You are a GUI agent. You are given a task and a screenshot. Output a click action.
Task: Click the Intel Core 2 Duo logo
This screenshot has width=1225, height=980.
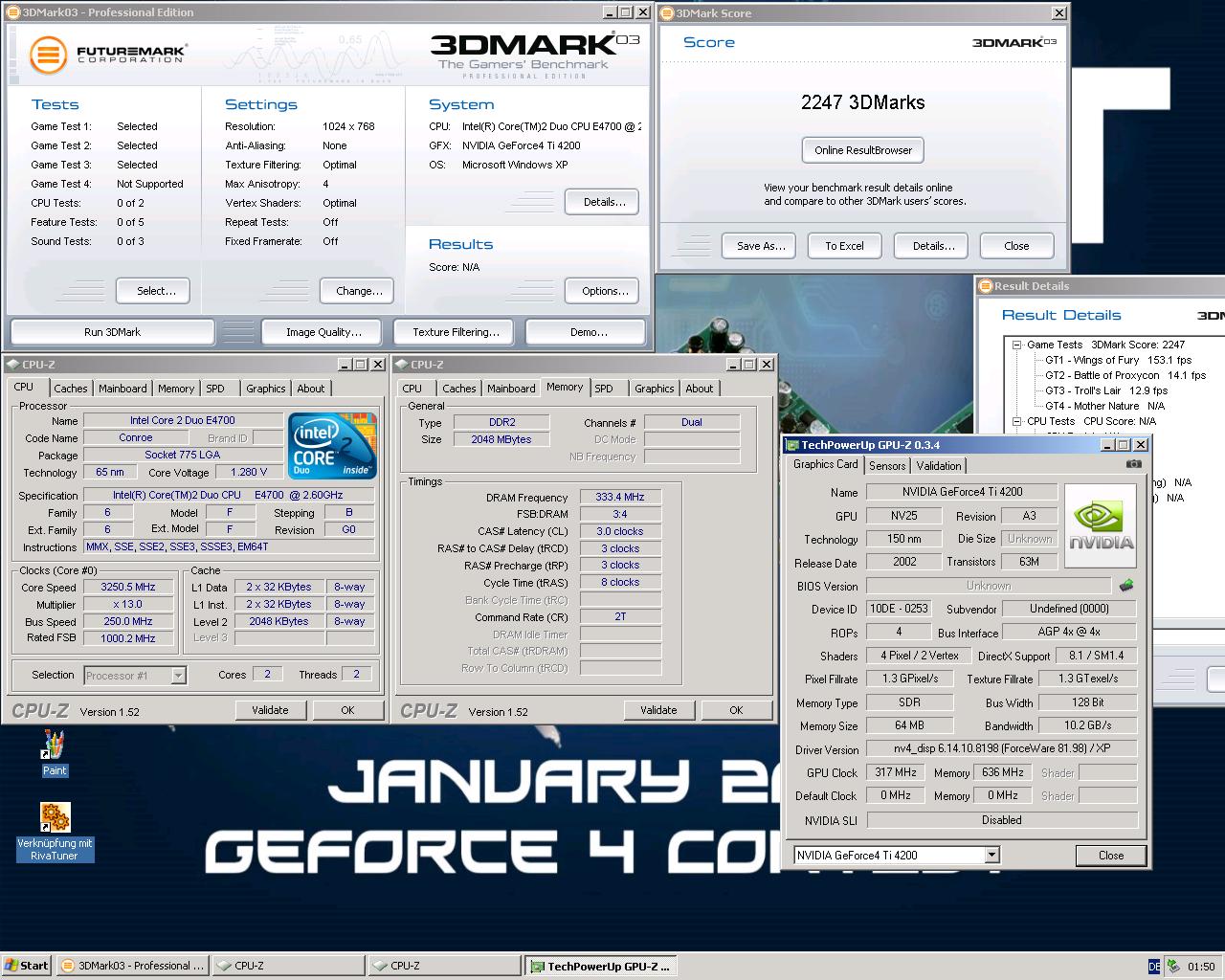point(332,445)
